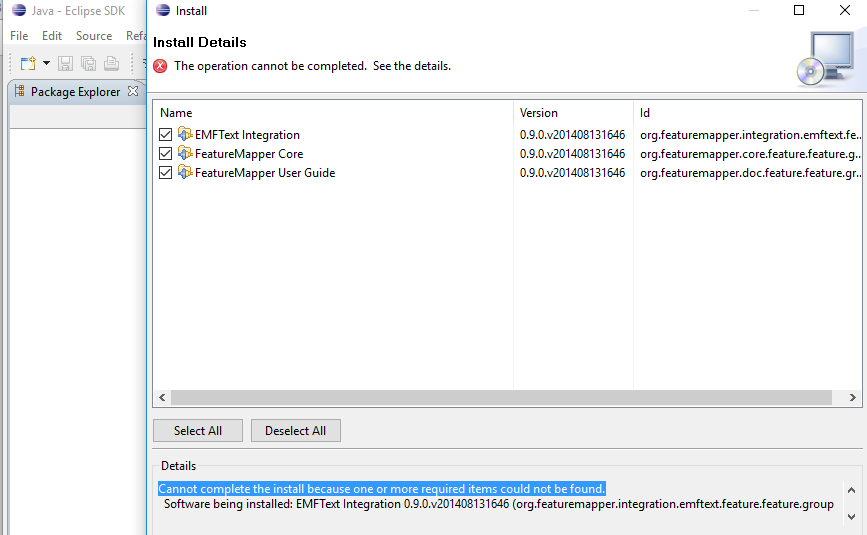Open the New wizard dropdown arrow
The height and width of the screenshot is (535, 867).
[x=46, y=63]
